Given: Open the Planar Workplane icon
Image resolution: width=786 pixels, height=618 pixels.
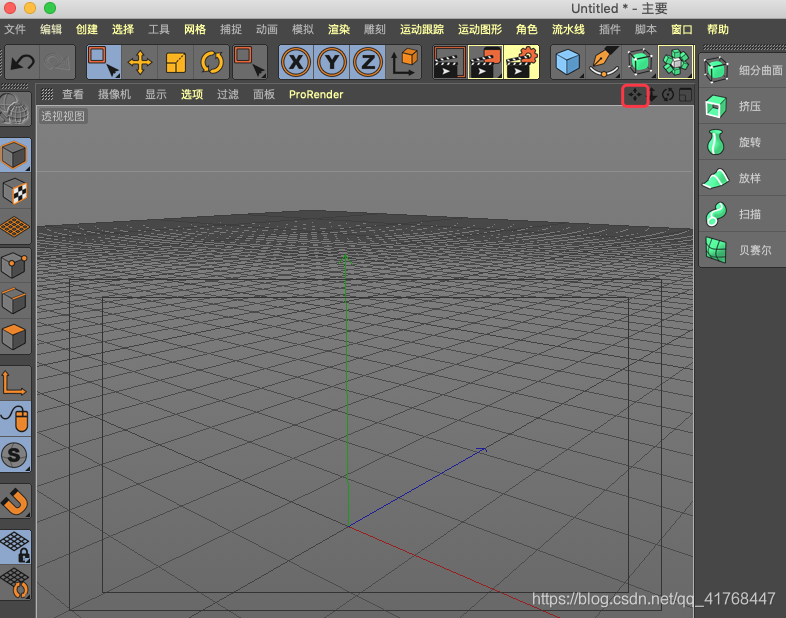Looking at the screenshot, I should 15,583.
